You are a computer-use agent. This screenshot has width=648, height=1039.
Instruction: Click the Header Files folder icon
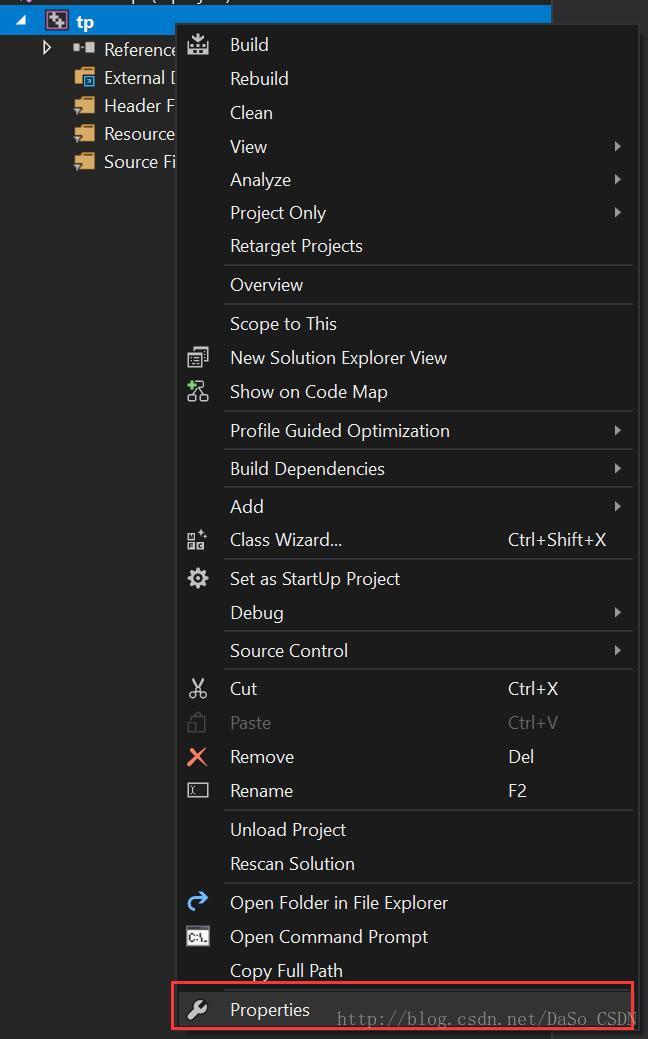(x=84, y=105)
